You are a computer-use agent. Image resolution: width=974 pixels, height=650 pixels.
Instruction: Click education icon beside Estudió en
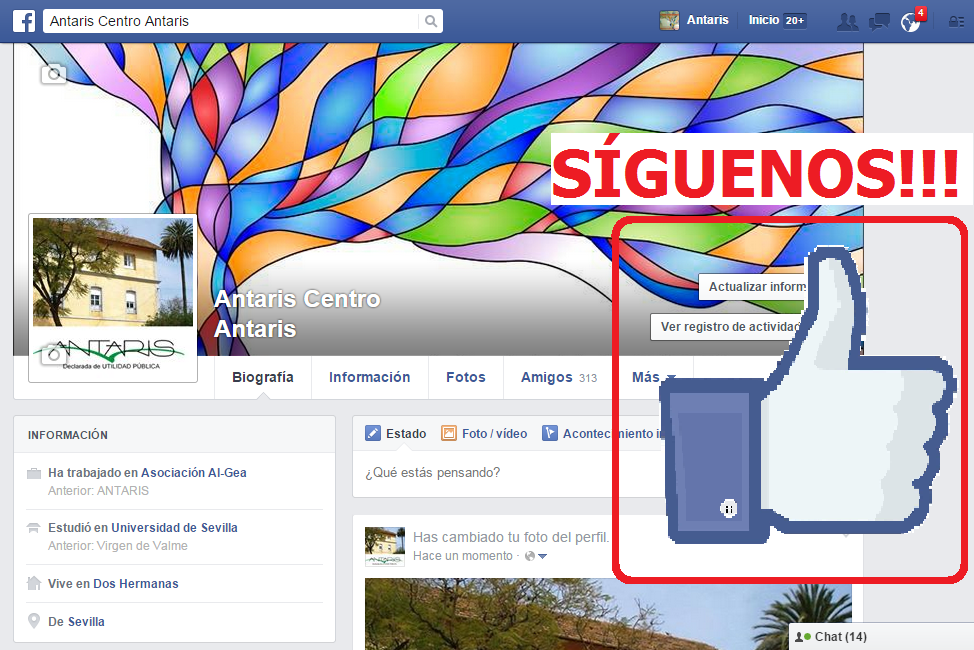(x=34, y=528)
